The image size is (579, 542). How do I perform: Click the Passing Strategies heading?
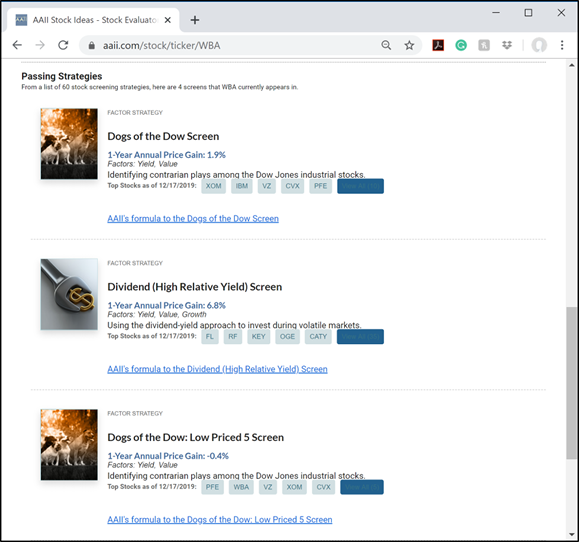pyautogui.click(x=62, y=76)
